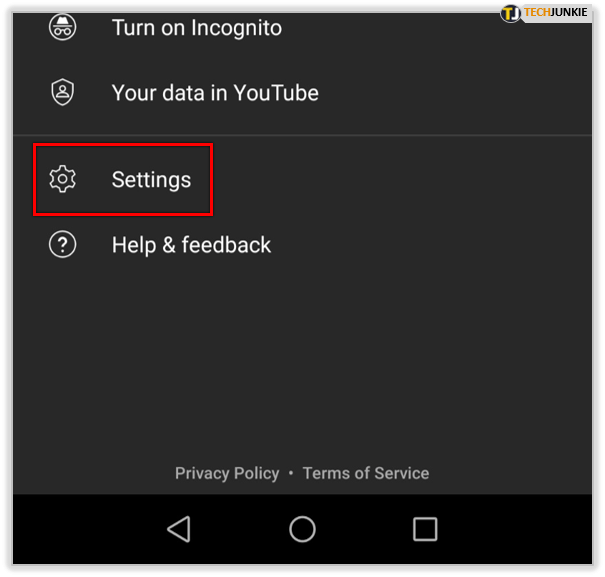This screenshot has height=577, width=605.
Task: Tap the Android recents square button
Action: (x=425, y=529)
